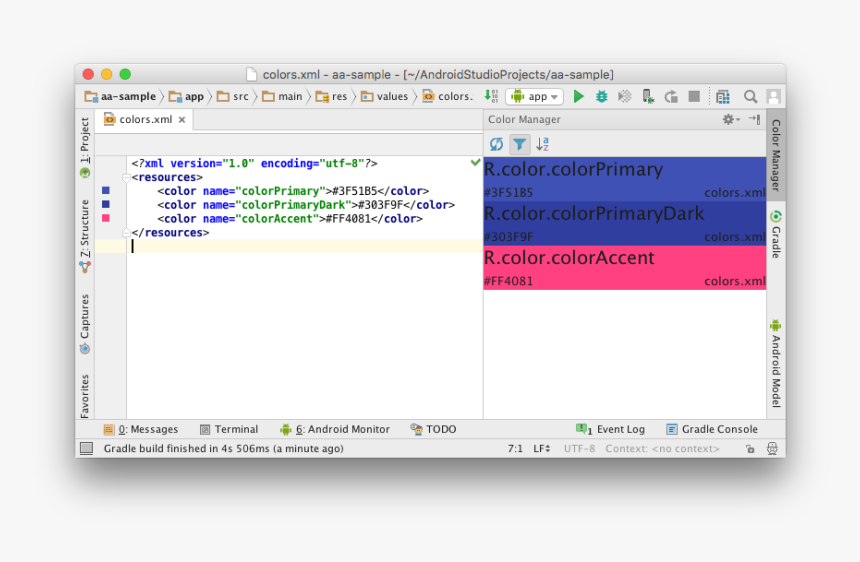Image resolution: width=860 pixels, height=562 pixels.
Task: Click the aa-sample breadcrumb
Action: tap(120, 96)
